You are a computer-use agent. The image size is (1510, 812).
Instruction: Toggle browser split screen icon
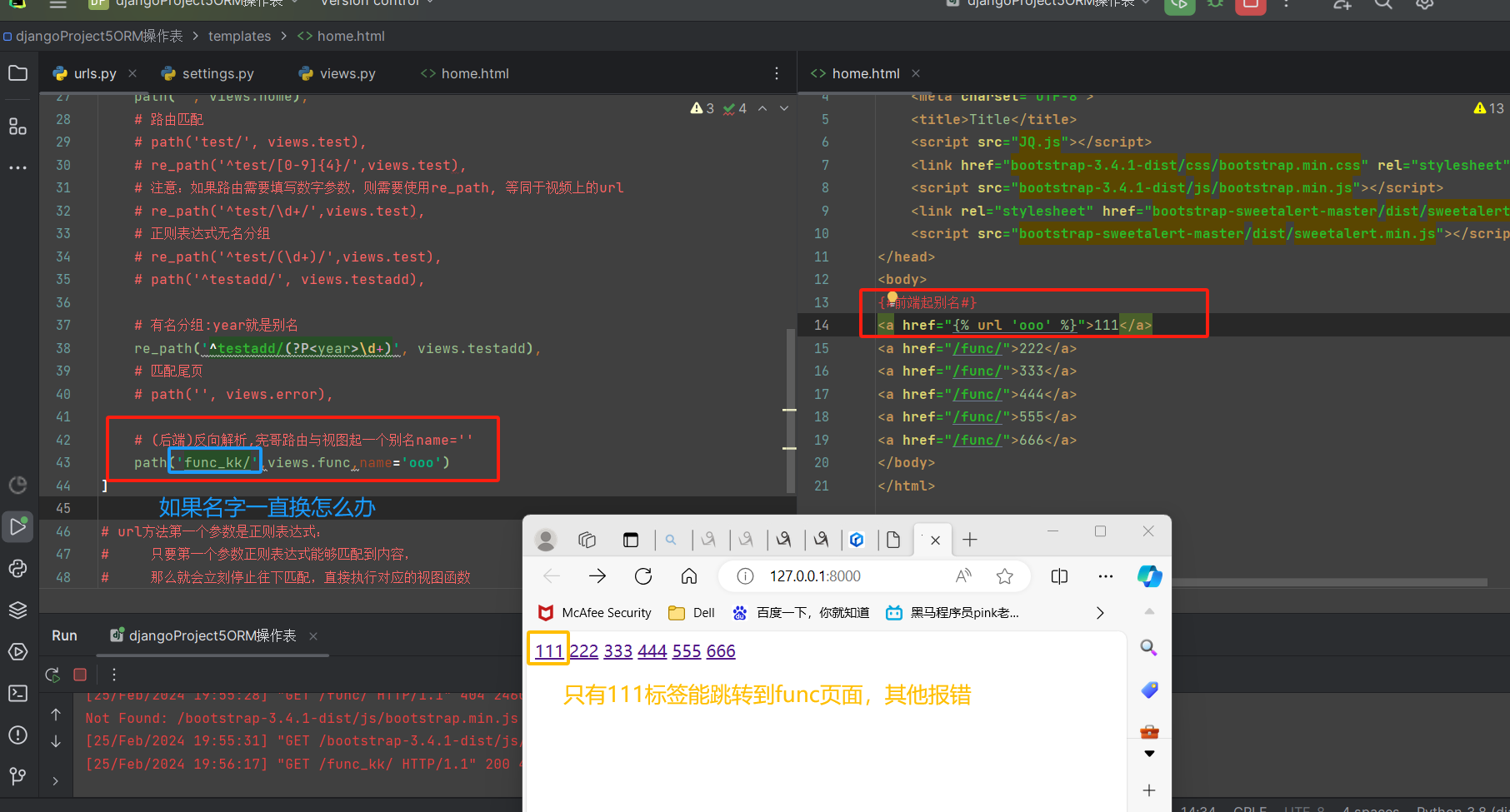(1060, 576)
